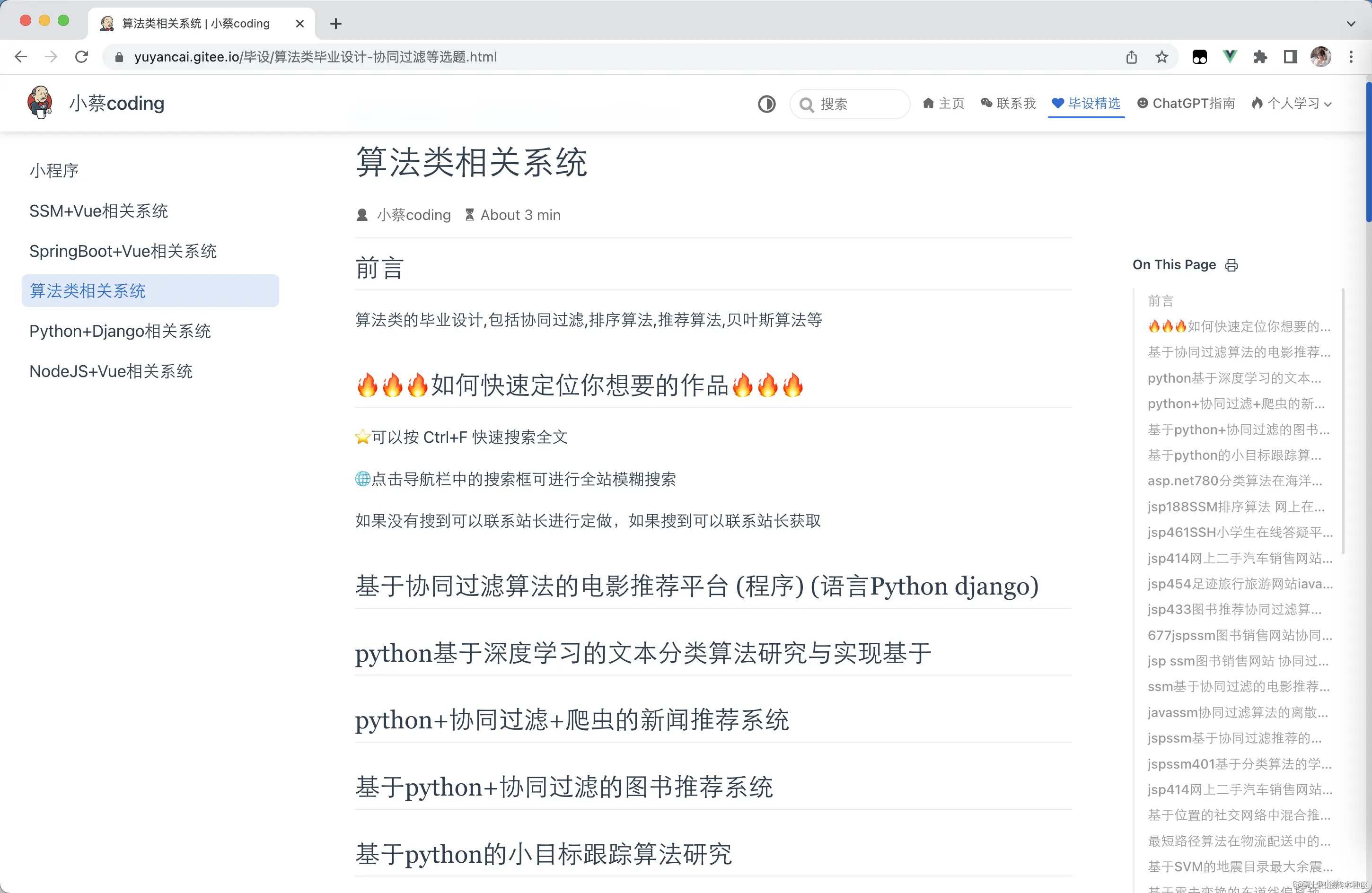The width and height of the screenshot is (1372, 893).
Task: Click the share icon in address bar
Action: pos(1131,56)
